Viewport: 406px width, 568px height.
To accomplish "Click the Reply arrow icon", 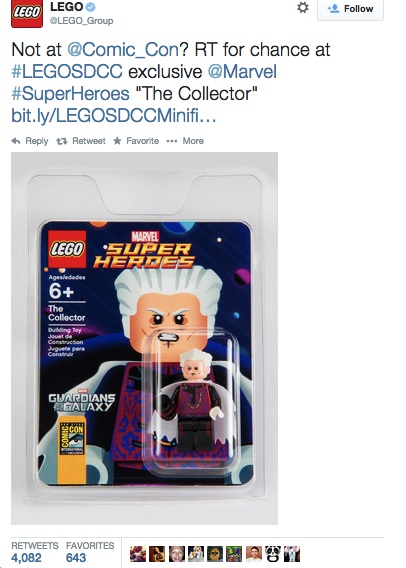I will (x=16, y=141).
